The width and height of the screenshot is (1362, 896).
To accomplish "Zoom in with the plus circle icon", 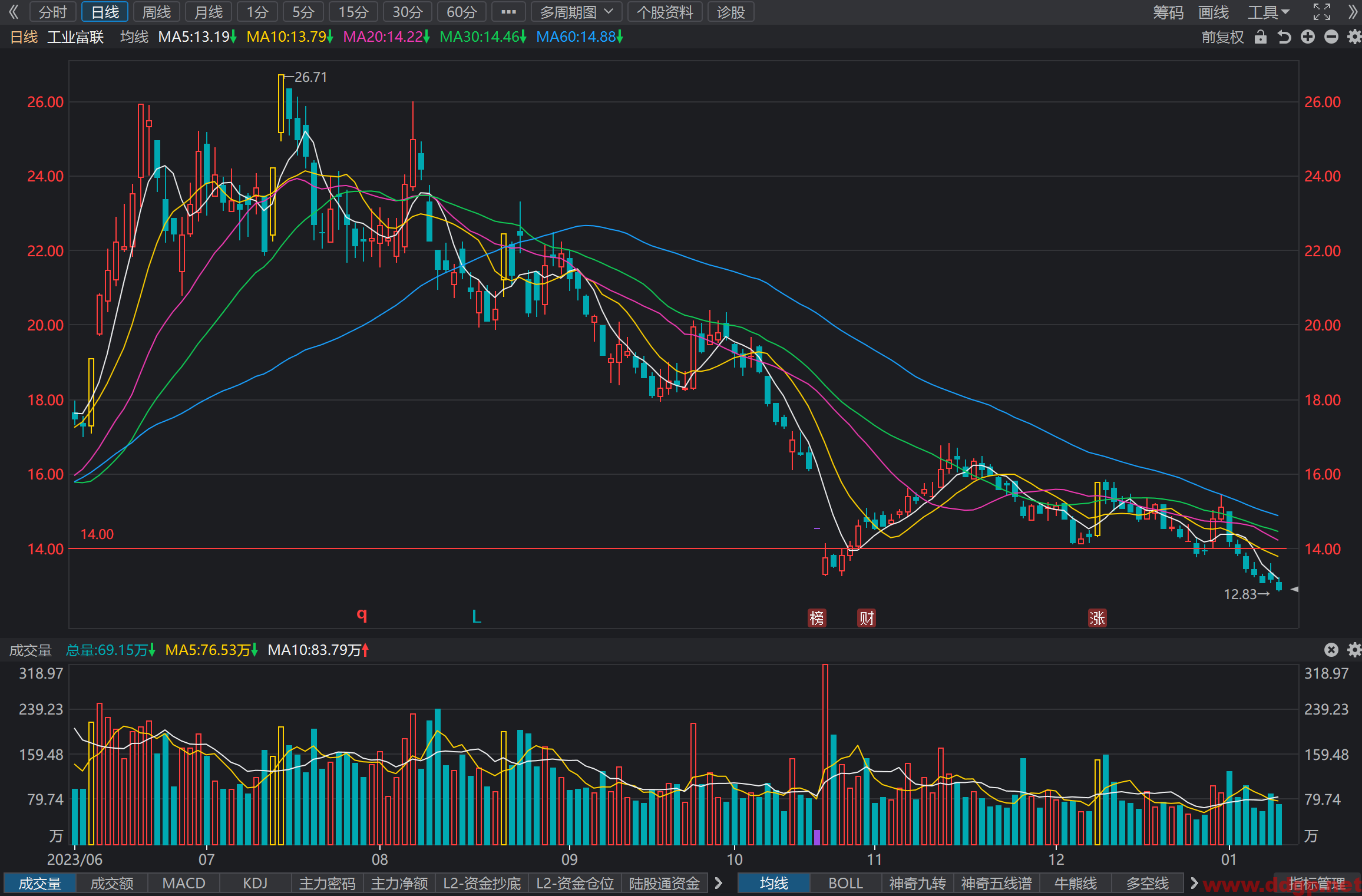I will [1308, 37].
